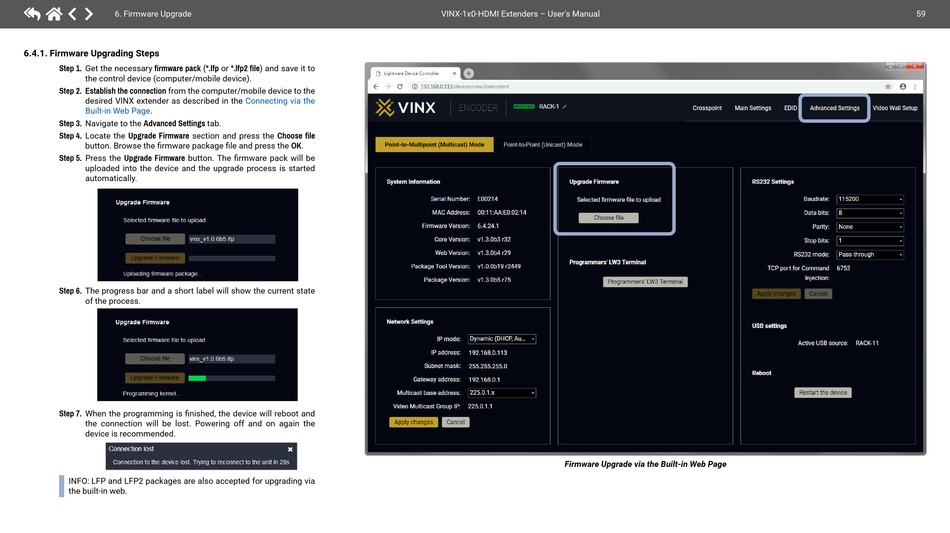950x533 pixels.
Task: Click Gateway address value 192.168.0.1
Action: point(484,380)
